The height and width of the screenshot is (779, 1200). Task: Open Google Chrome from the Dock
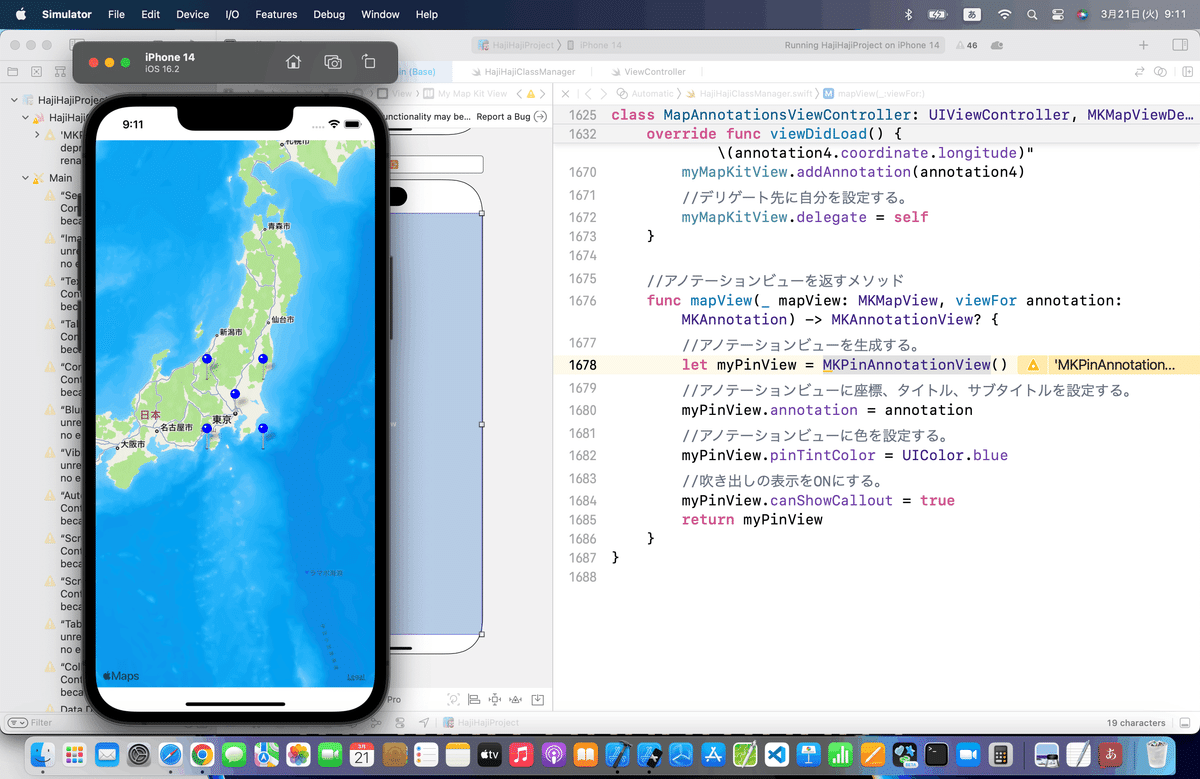202,754
